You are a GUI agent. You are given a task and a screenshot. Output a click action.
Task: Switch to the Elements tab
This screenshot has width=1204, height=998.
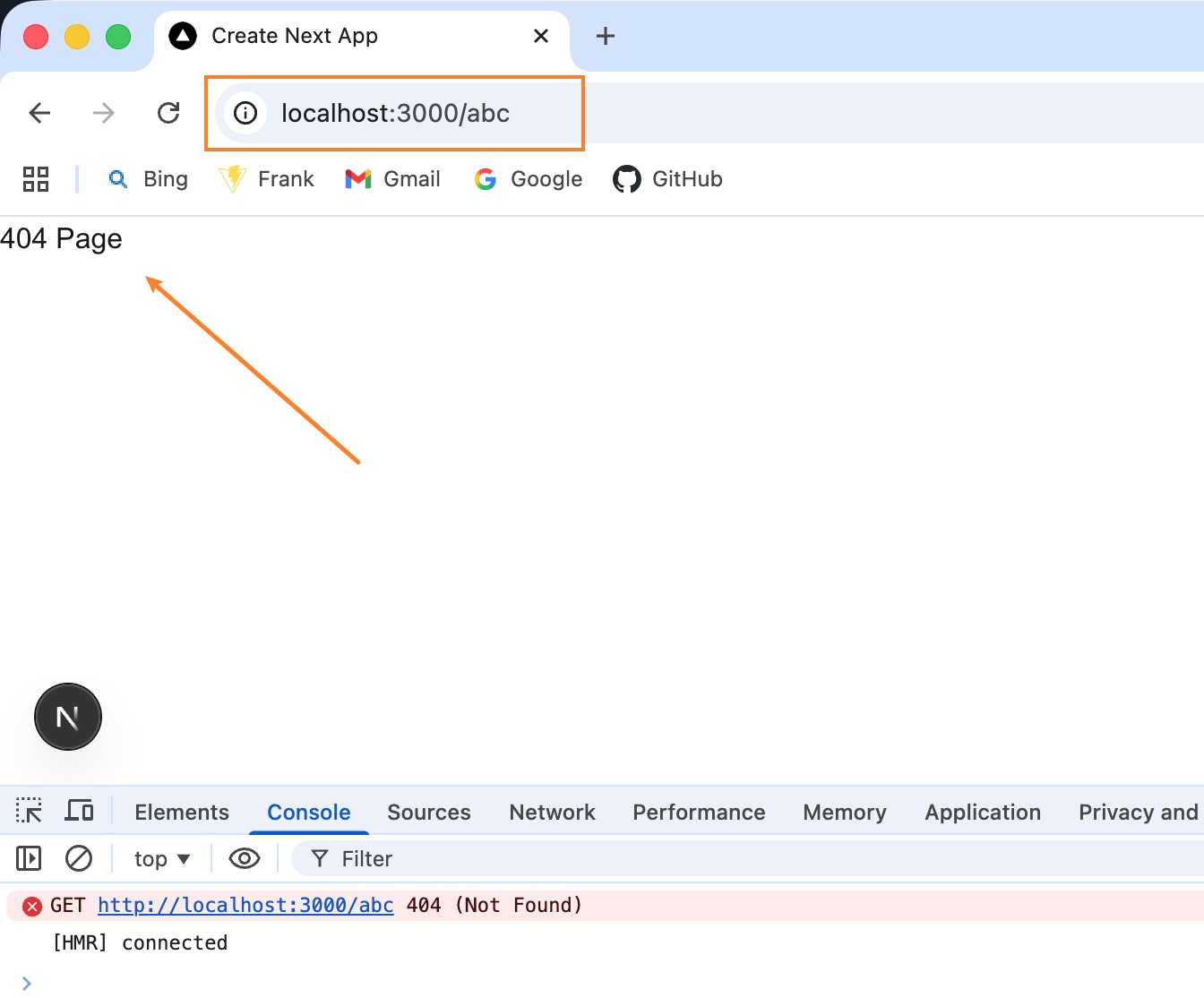182,812
